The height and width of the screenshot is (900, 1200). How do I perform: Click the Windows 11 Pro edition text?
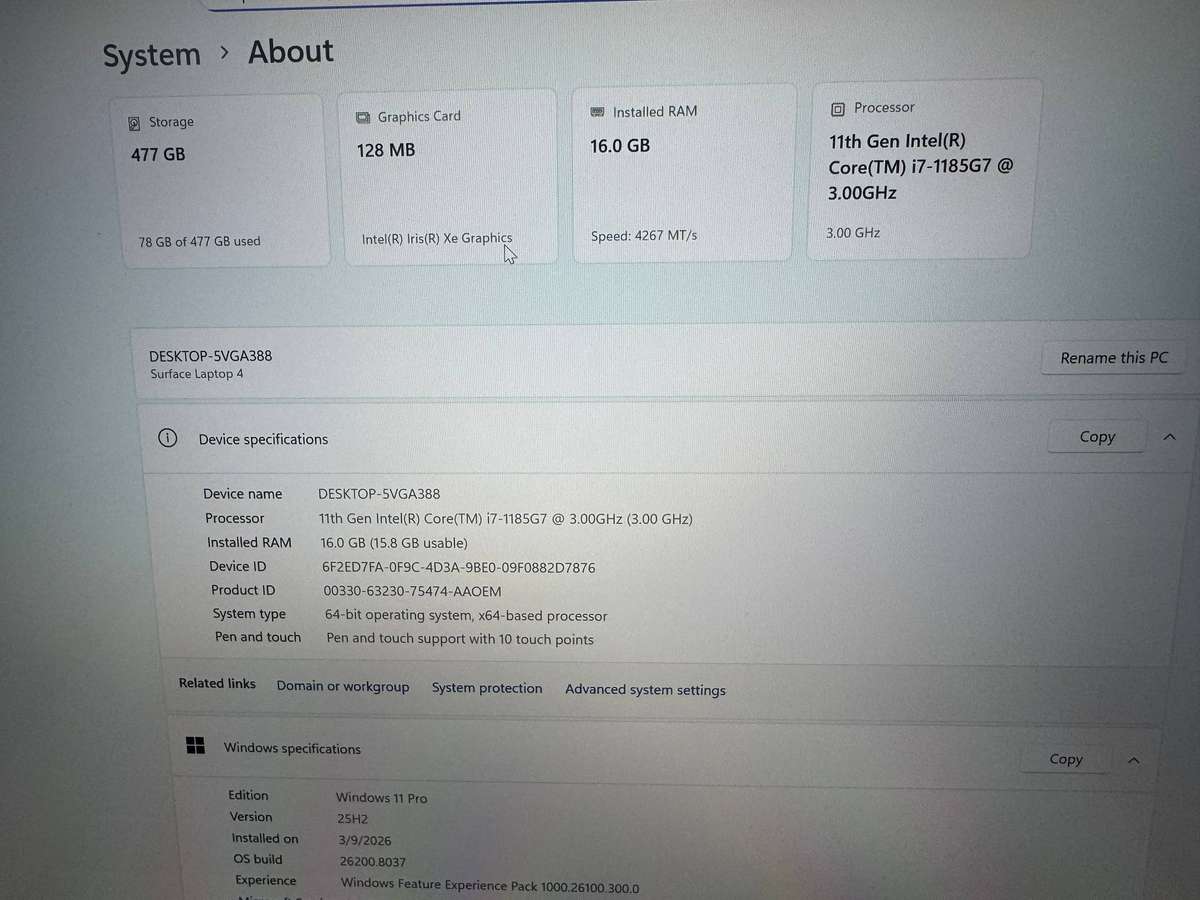tap(381, 798)
